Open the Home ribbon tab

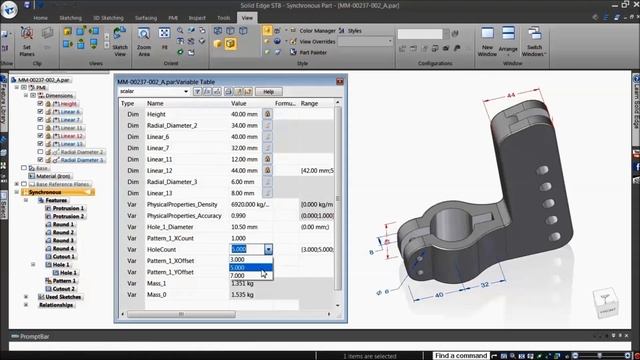[40, 18]
